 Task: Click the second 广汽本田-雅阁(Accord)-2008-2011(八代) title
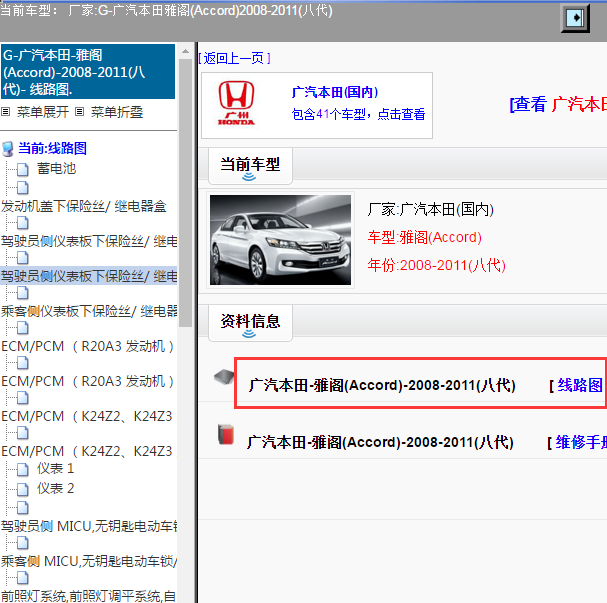(380, 442)
